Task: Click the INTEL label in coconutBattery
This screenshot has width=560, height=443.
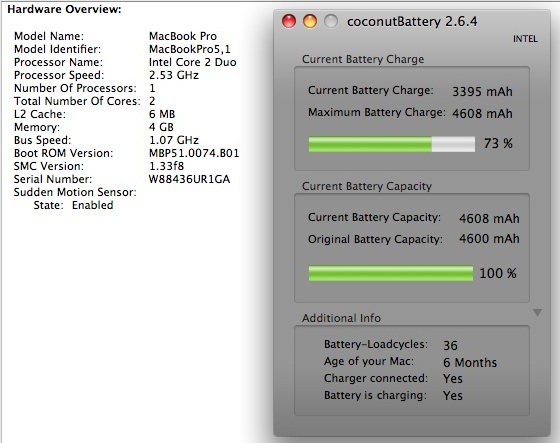Action: click(525, 39)
